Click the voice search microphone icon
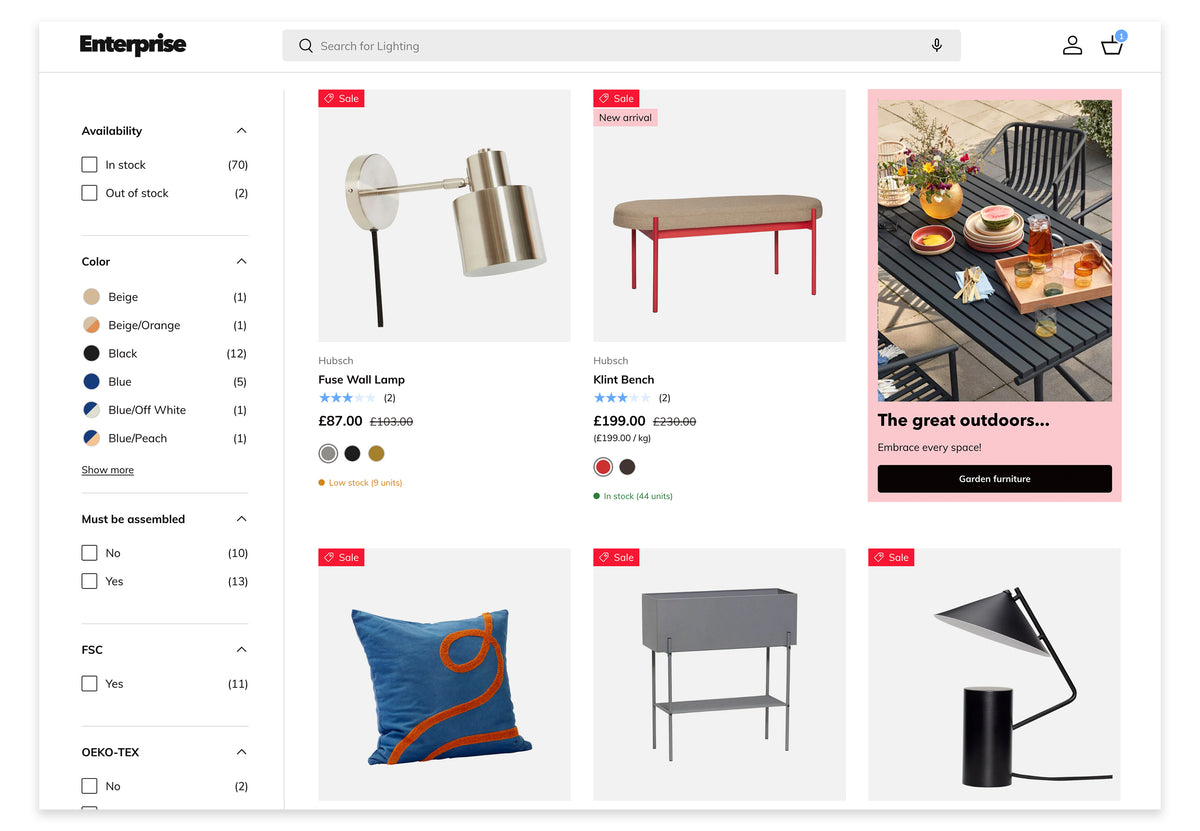Viewport: 1200px width, 831px height. click(936, 45)
